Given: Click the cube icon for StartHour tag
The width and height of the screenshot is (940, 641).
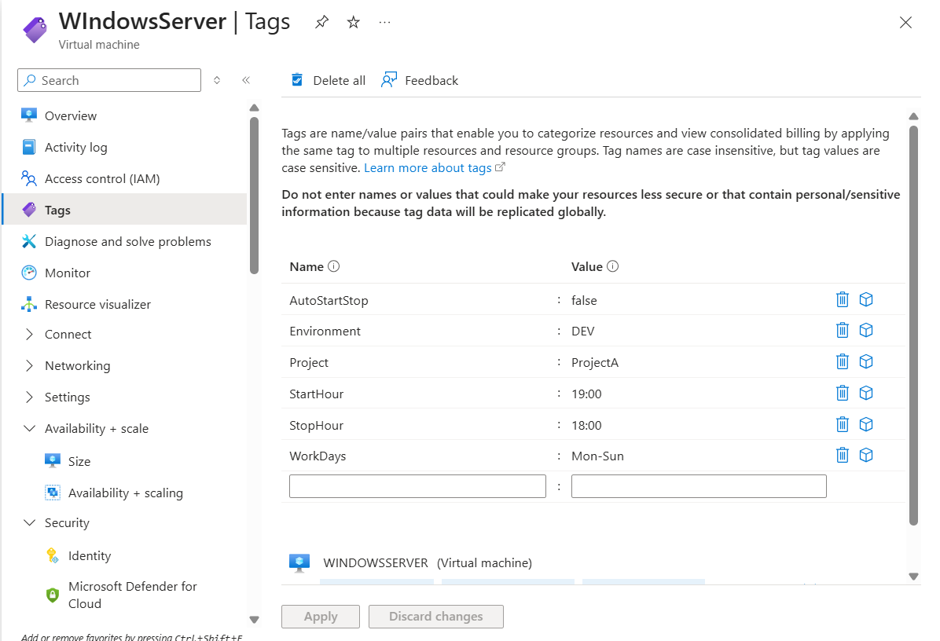Looking at the screenshot, I should (866, 393).
